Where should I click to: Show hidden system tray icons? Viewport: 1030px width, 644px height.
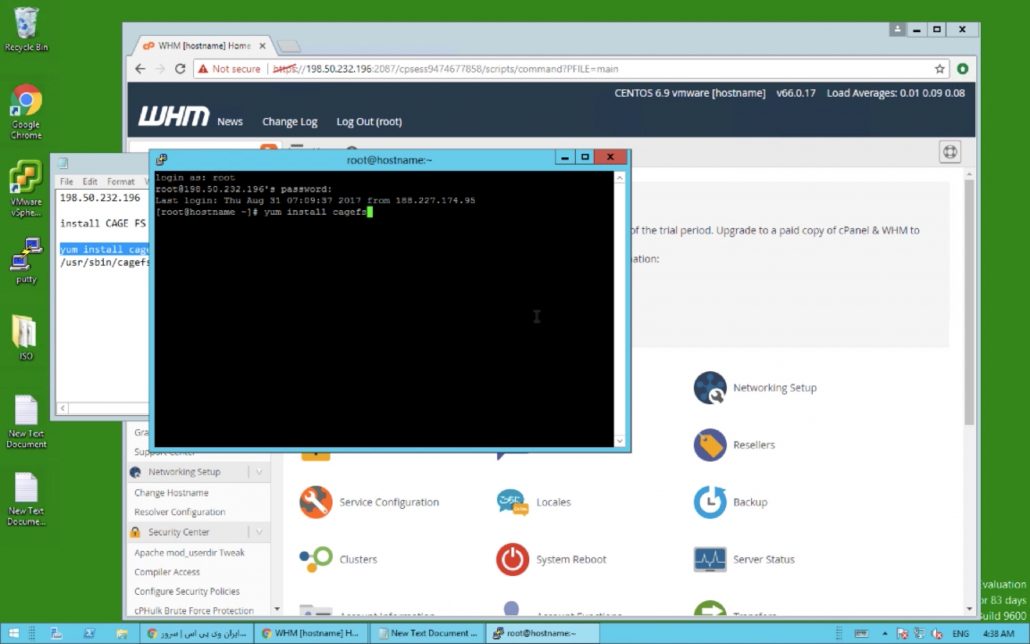[x=885, y=633]
